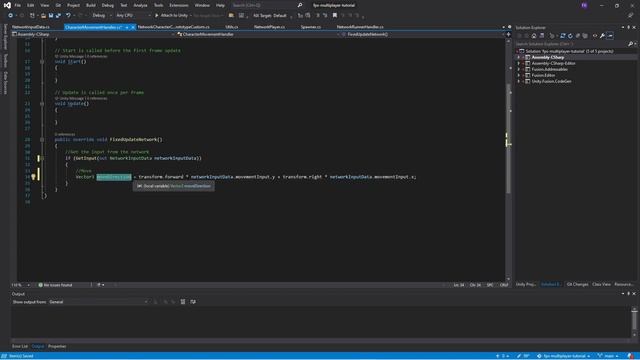Click the Output panel vertical scrollbar
Viewport: 640px width, 360px height.
pos(634,321)
